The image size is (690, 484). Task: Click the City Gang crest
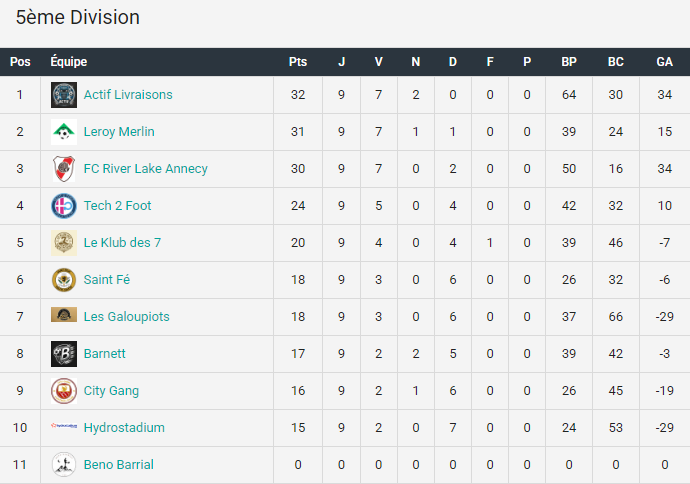coord(64,390)
